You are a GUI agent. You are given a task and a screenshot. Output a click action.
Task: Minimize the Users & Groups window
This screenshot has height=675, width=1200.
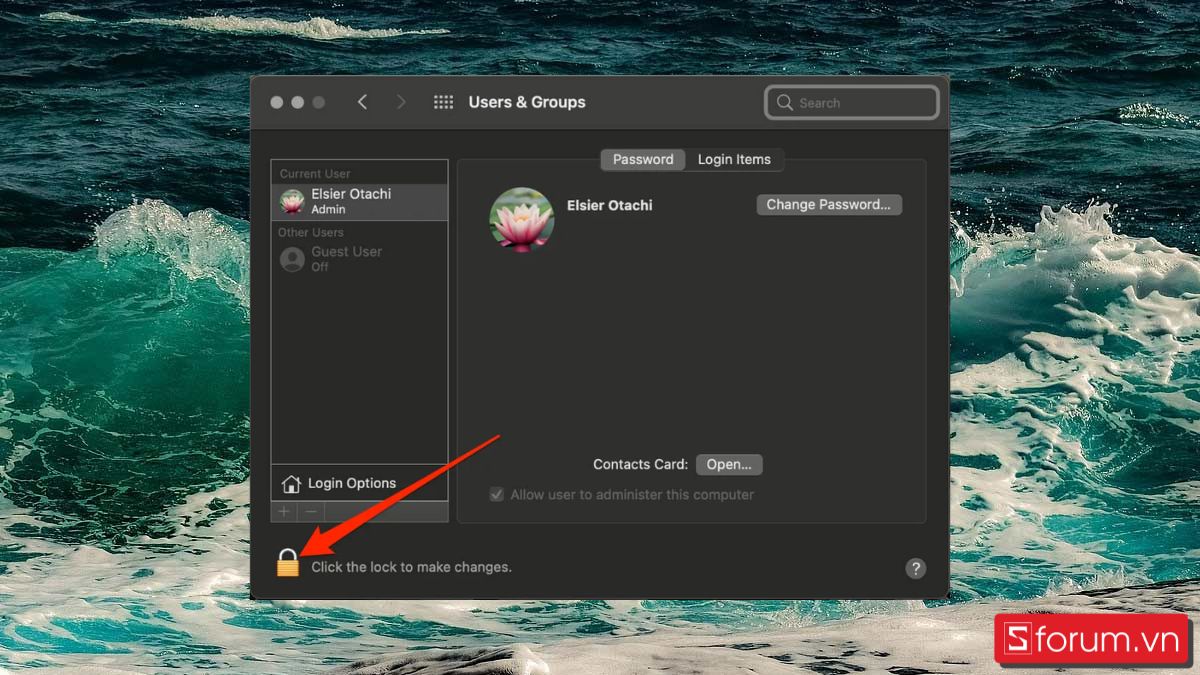pyautogui.click(x=298, y=102)
